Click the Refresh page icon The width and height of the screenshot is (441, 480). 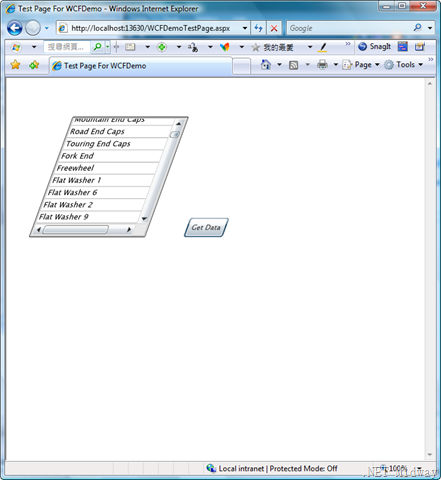[x=258, y=28]
